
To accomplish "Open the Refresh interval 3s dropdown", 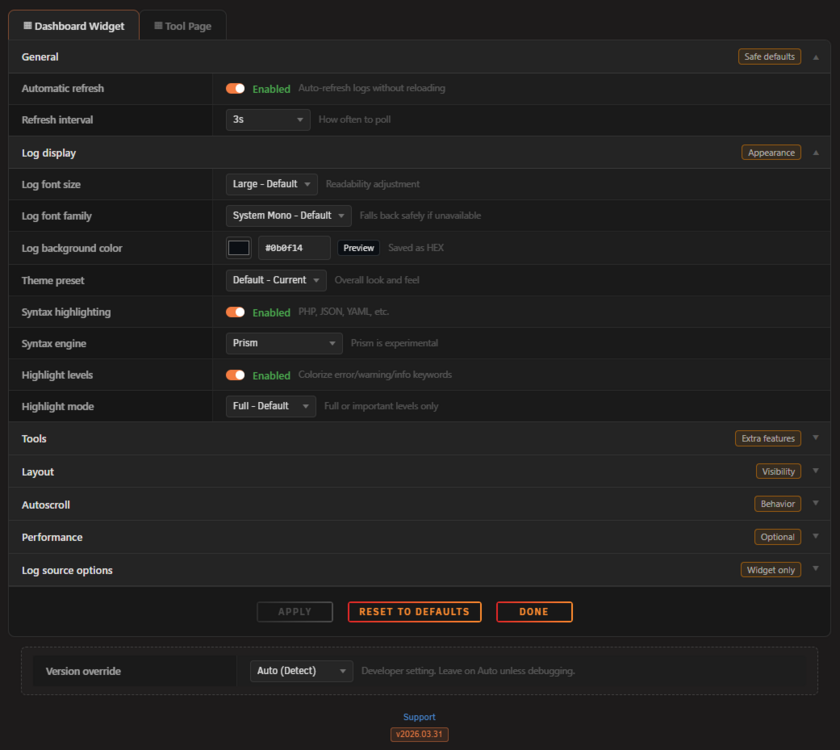I will click(268, 119).
